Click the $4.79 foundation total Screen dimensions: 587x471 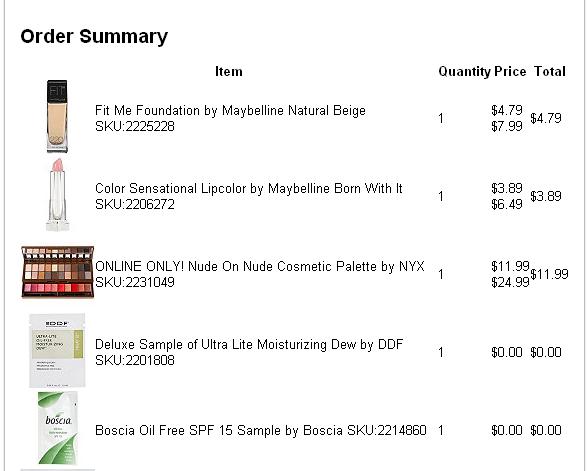546,118
